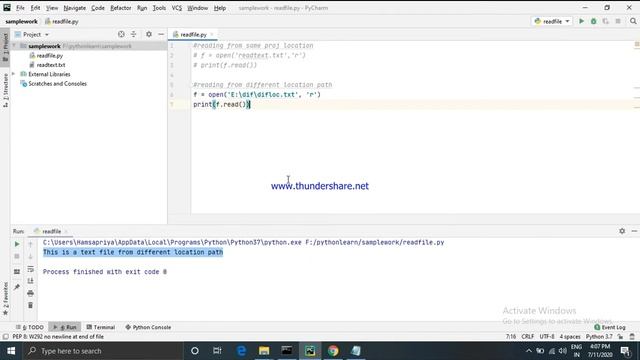Viewport: 640px width, 360px height.
Task: Open the Windows Start menu
Action: (x=11, y=351)
